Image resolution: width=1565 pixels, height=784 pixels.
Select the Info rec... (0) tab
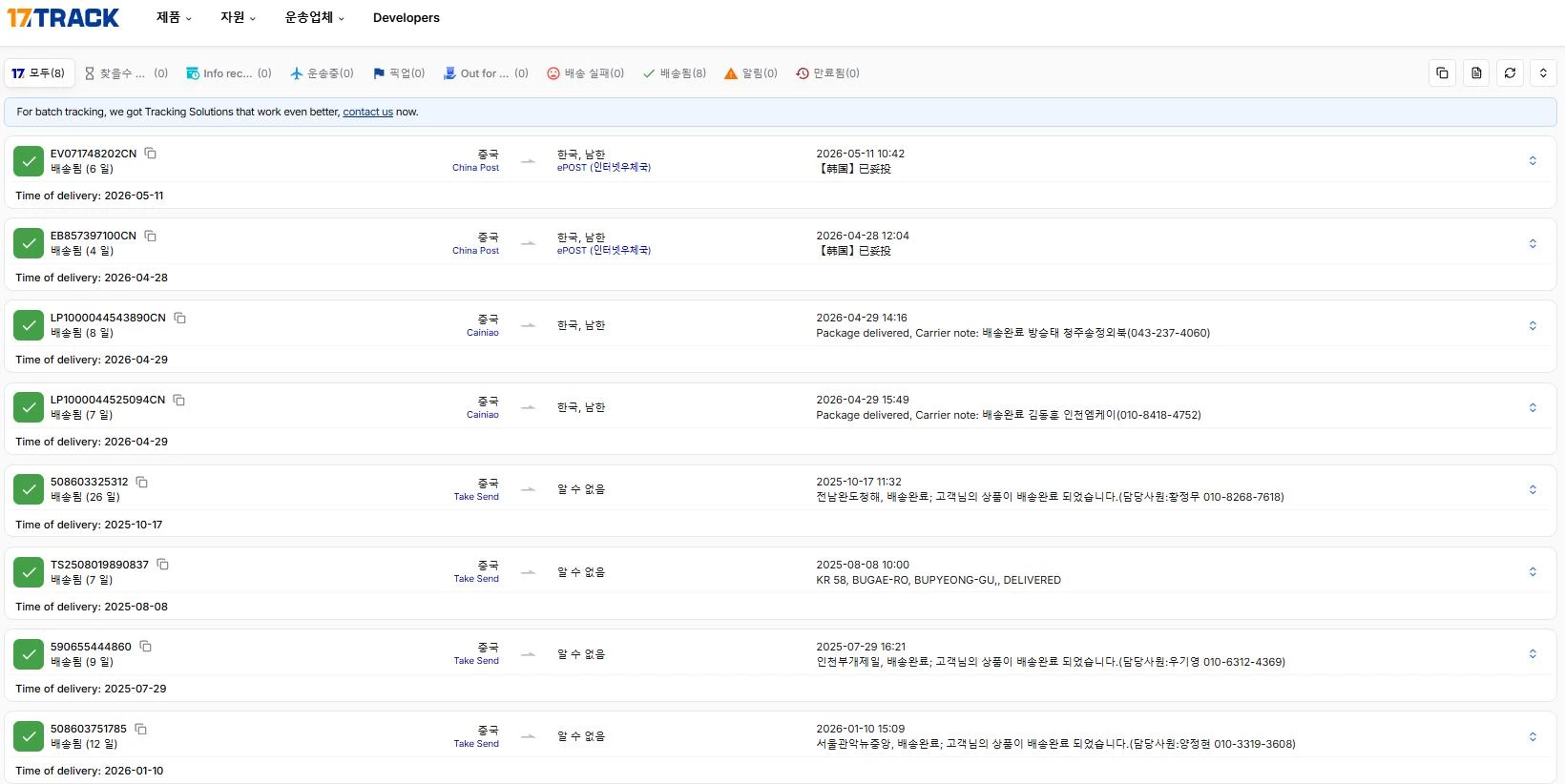pyautogui.click(x=229, y=73)
